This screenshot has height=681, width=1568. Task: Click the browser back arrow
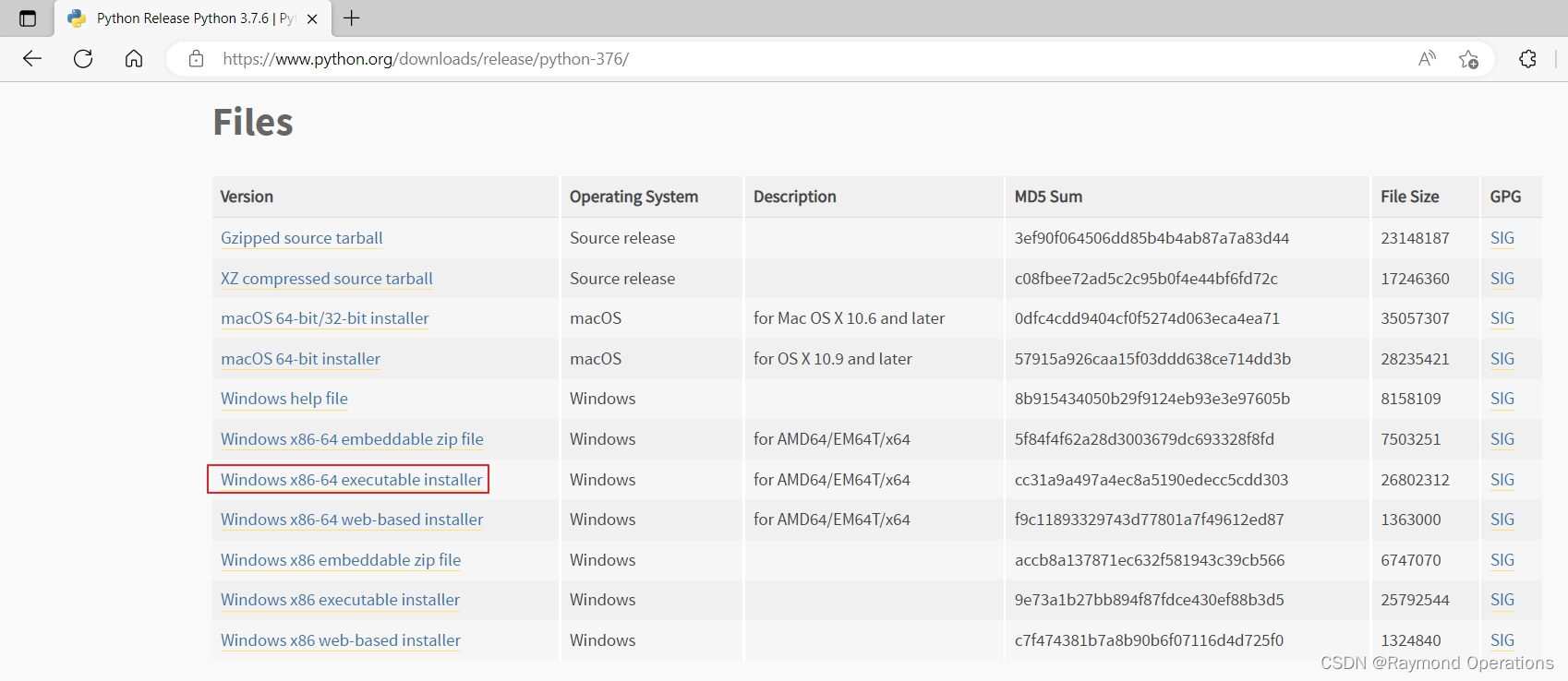pyautogui.click(x=32, y=59)
